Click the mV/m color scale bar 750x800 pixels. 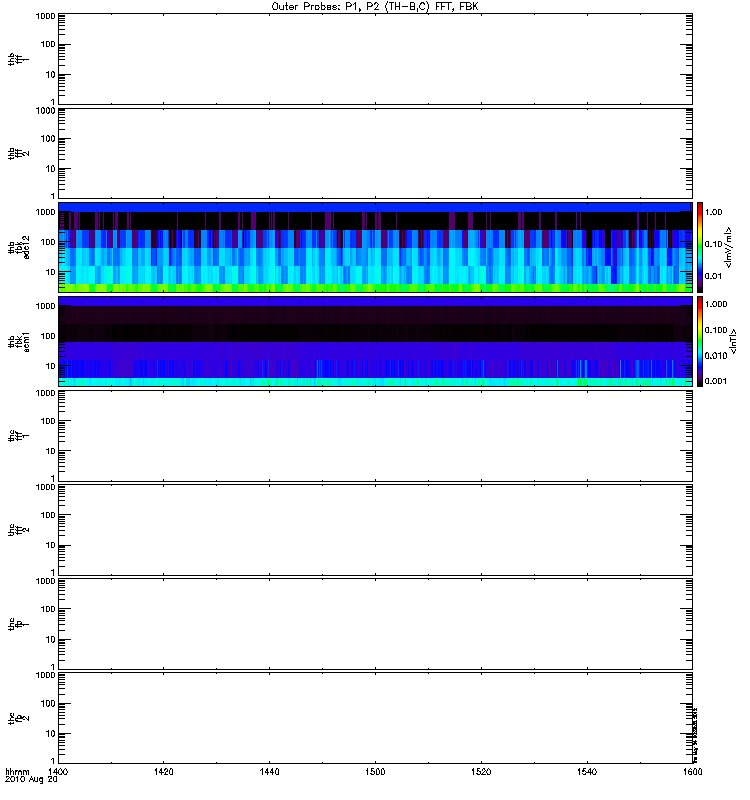point(700,247)
